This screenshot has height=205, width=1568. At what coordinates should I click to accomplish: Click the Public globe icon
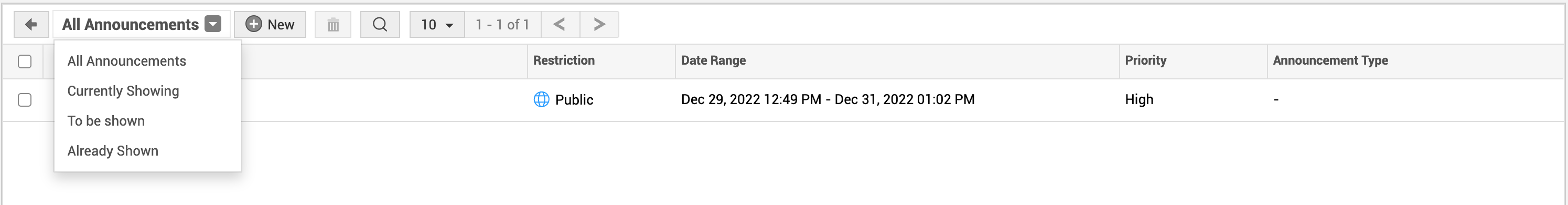pos(541,99)
